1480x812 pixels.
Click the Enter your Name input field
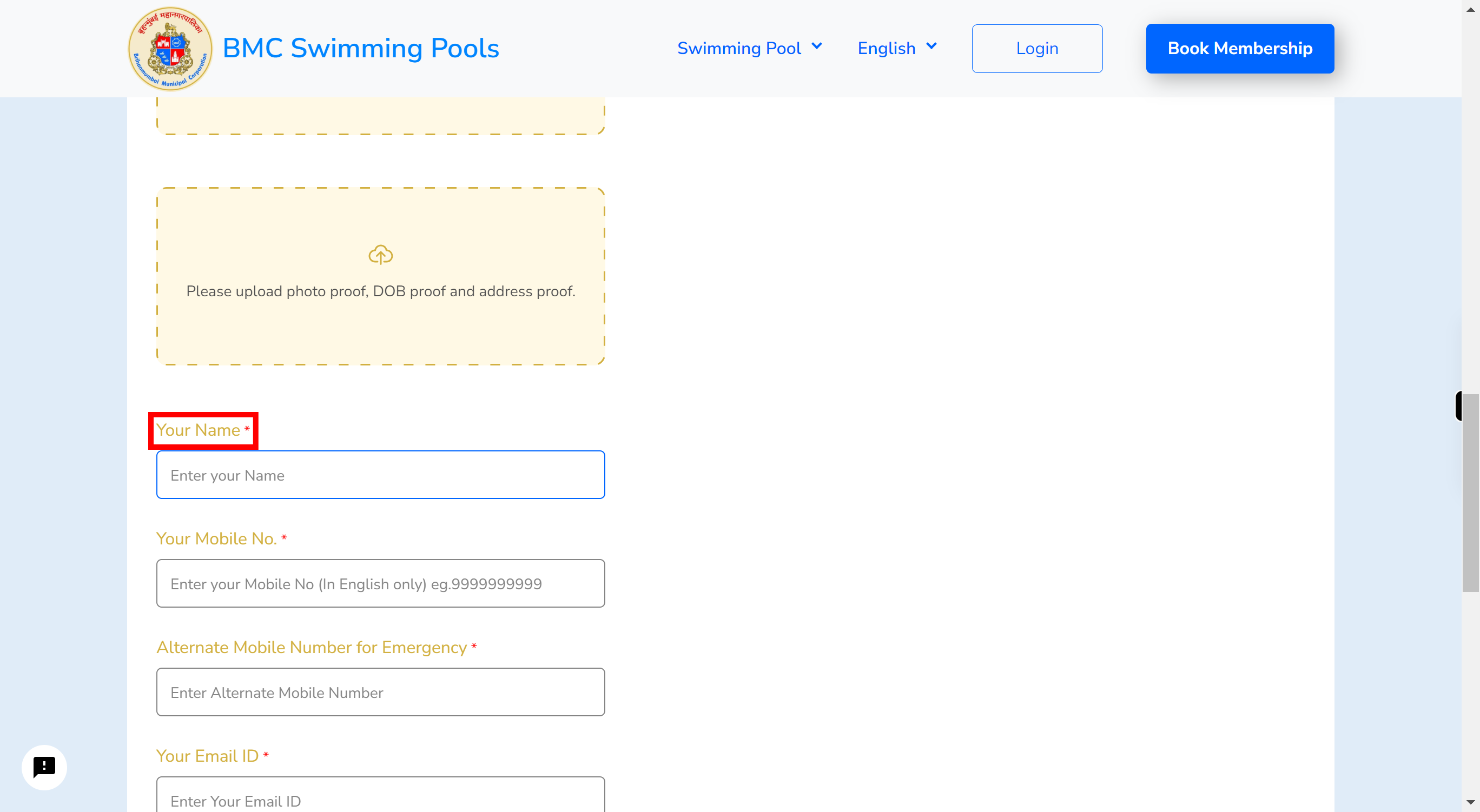380,474
